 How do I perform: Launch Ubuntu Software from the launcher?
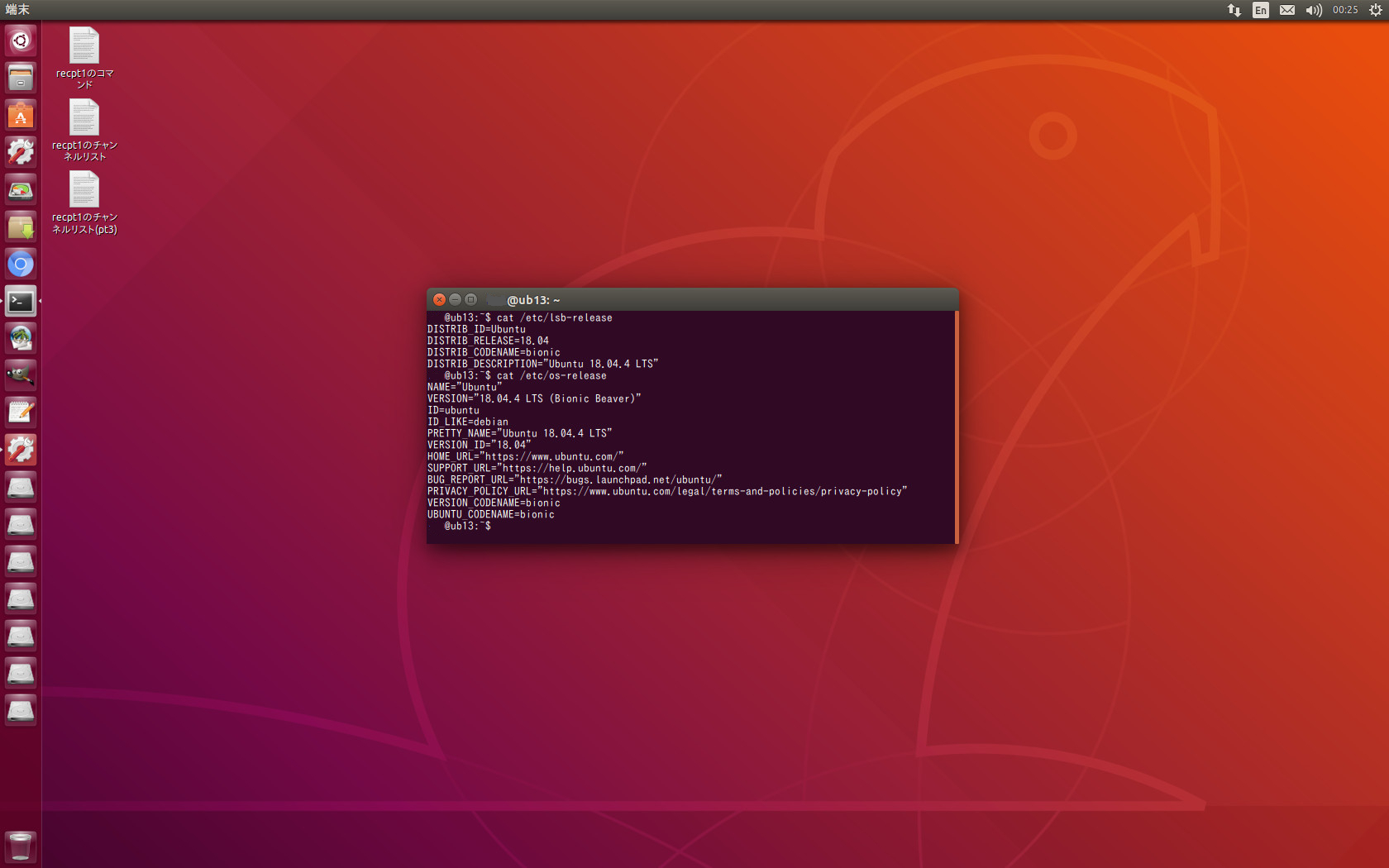(21, 115)
